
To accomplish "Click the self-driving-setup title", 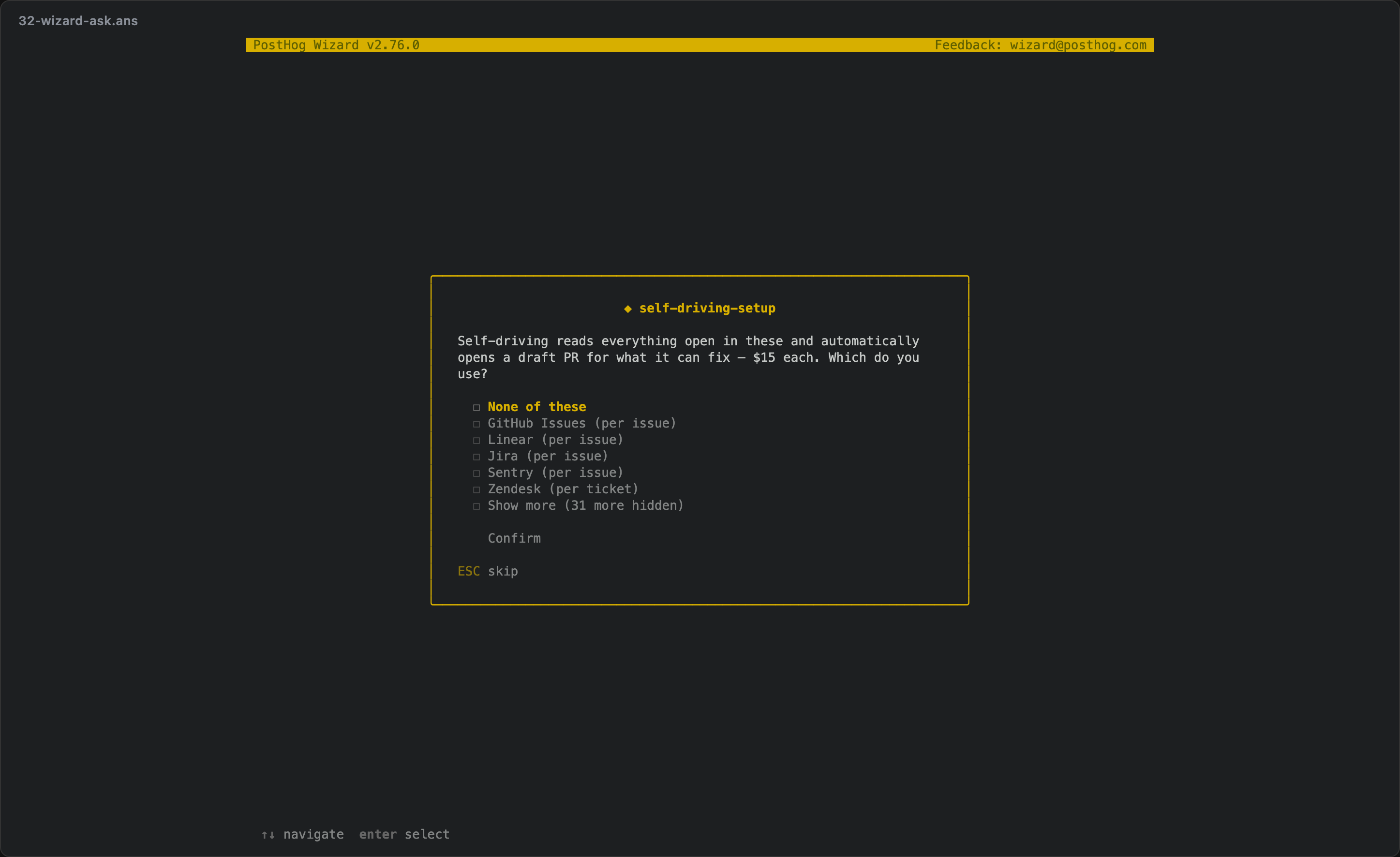I will click(707, 309).
